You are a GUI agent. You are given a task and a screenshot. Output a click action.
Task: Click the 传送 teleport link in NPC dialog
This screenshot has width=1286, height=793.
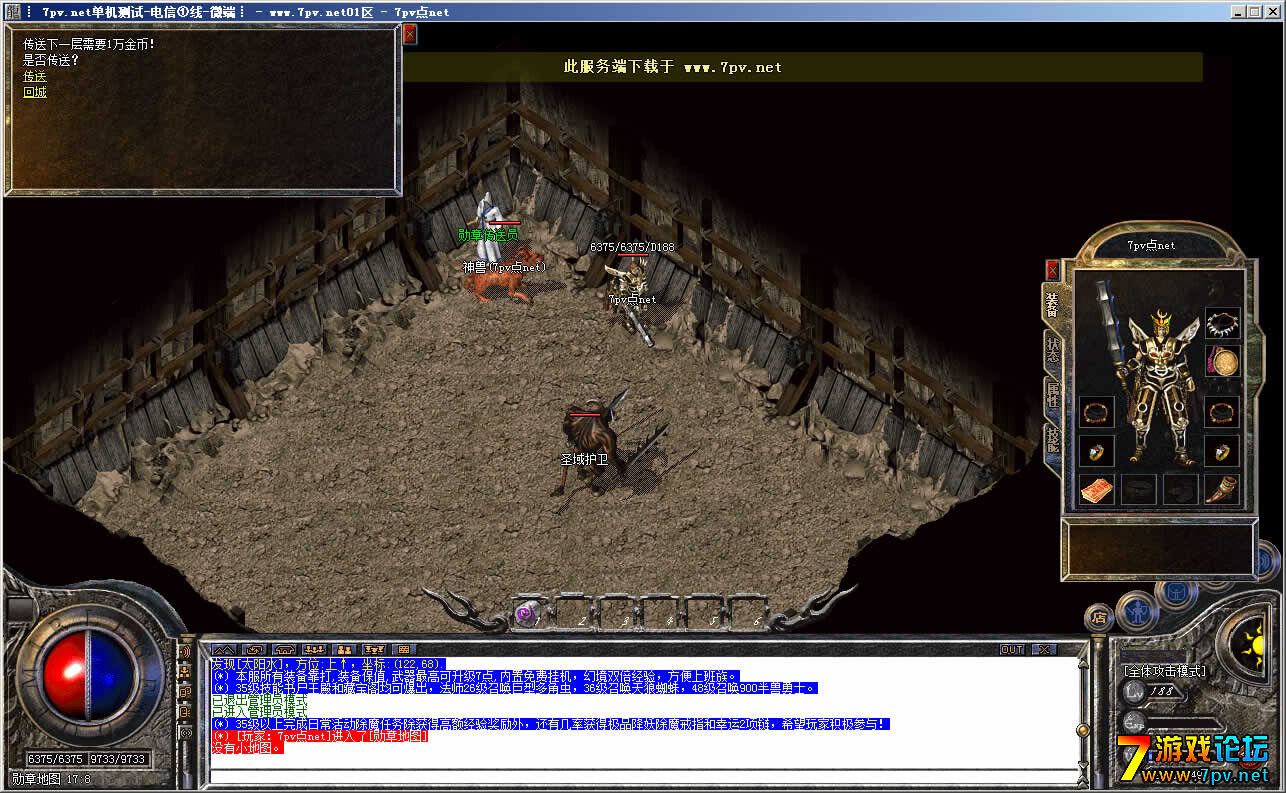[35, 76]
